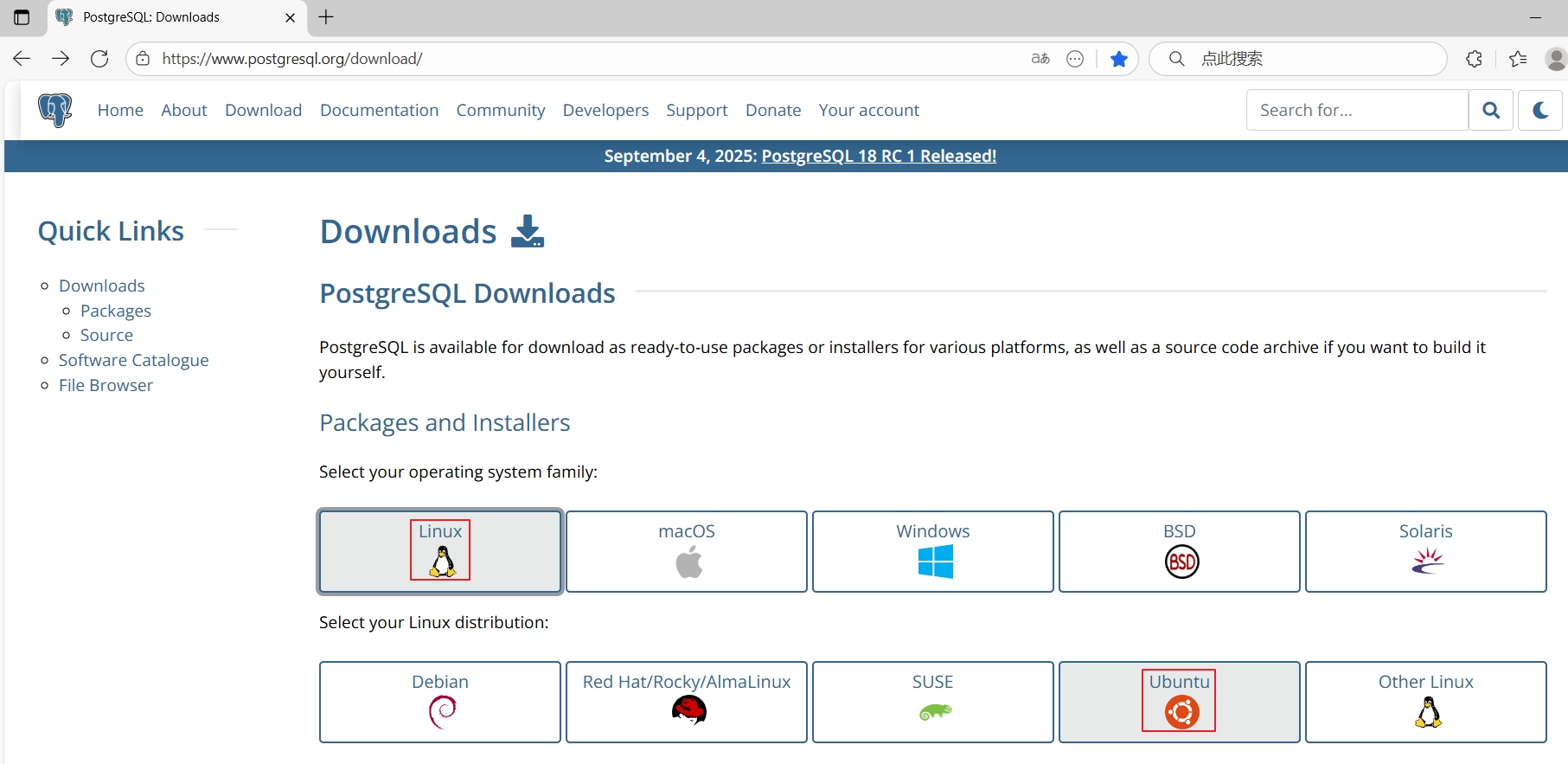Click the PostgreSQL Downloads heading
1568x764 pixels.
pyautogui.click(x=467, y=293)
